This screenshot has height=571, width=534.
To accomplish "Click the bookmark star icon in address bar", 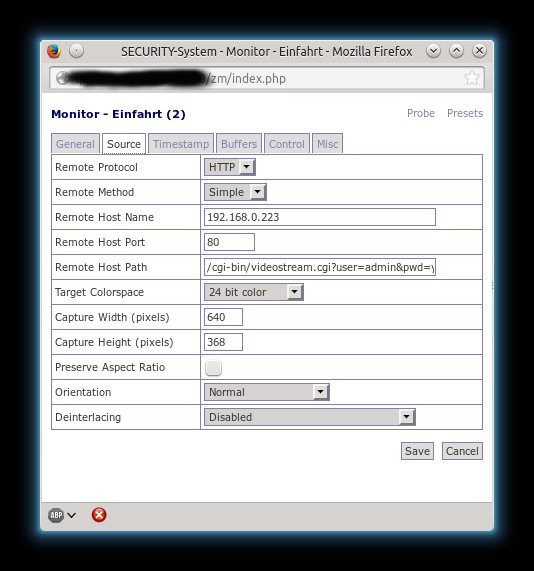I will click(x=472, y=78).
